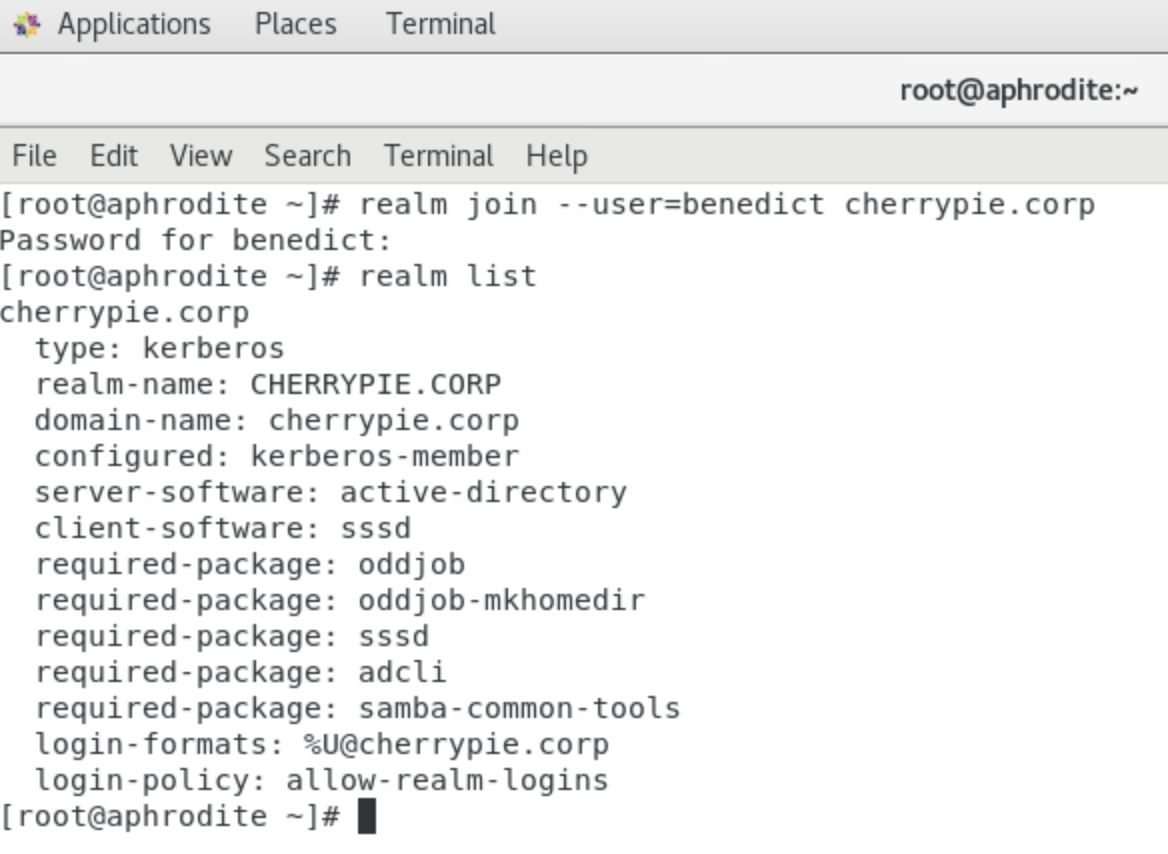The width and height of the screenshot is (1168, 854).
Task: Open the Terminal menu in window menubar
Action: [438, 156]
